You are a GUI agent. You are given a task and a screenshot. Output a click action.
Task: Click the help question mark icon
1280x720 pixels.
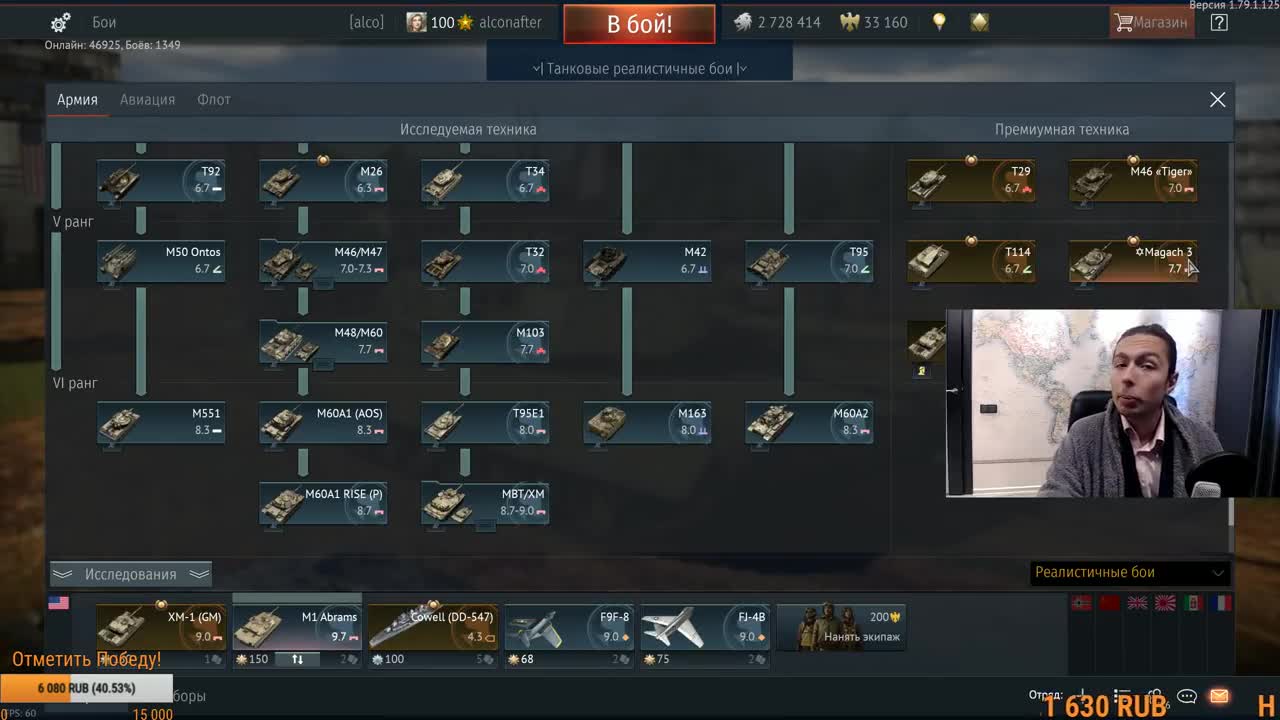point(1219,22)
